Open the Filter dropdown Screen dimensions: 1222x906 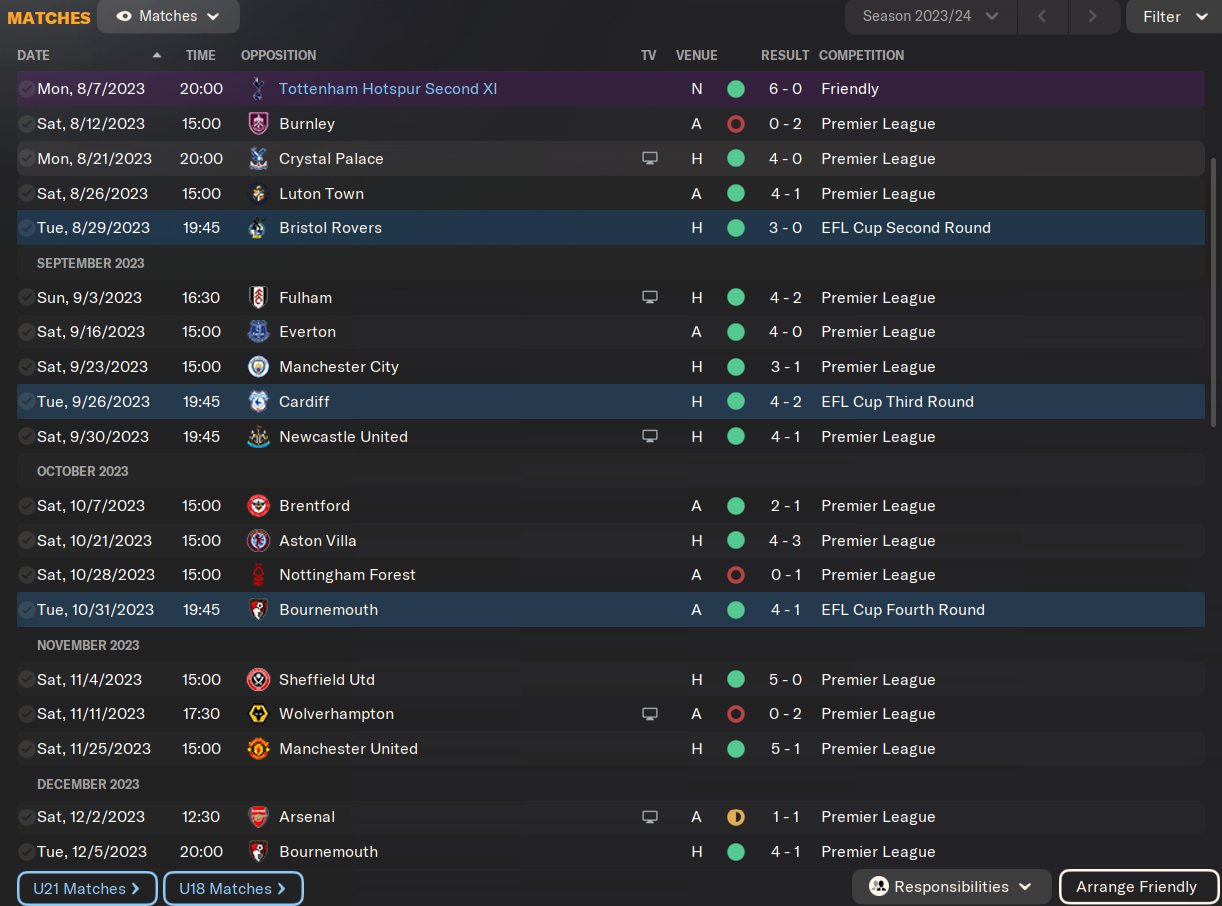pos(1174,16)
